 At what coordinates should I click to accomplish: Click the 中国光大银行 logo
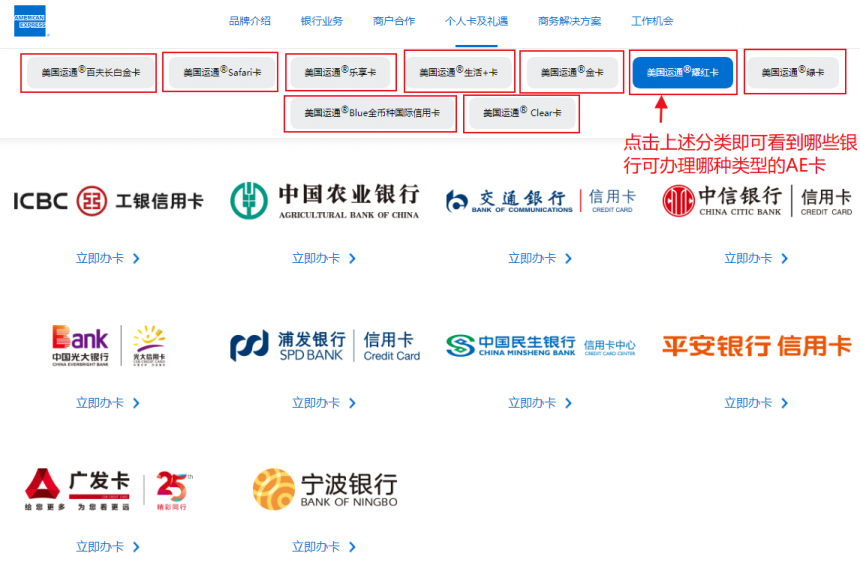[109, 346]
